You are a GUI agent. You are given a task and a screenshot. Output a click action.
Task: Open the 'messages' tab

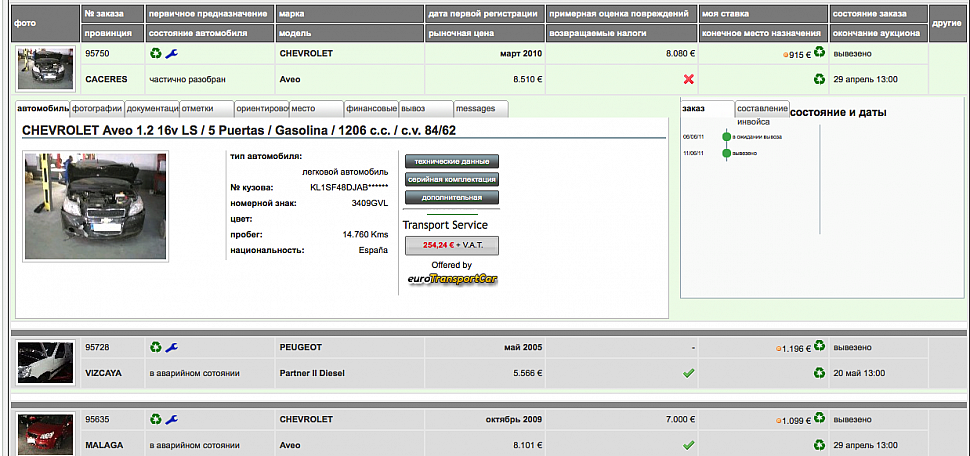point(481,108)
